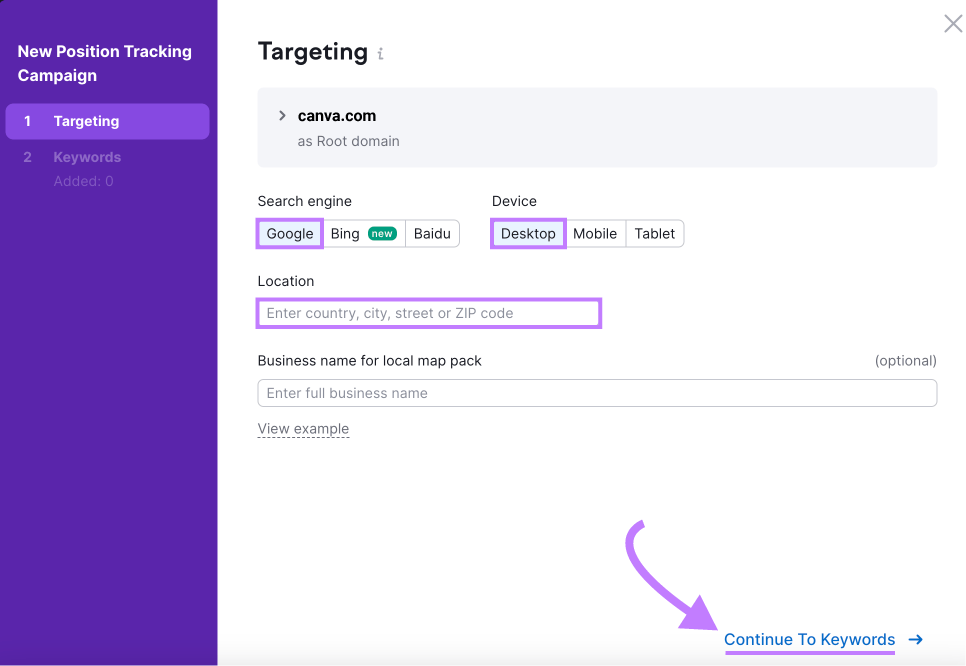Viewport: 966px width, 666px height.
Task: Click the business name input field
Action: [x=597, y=393]
